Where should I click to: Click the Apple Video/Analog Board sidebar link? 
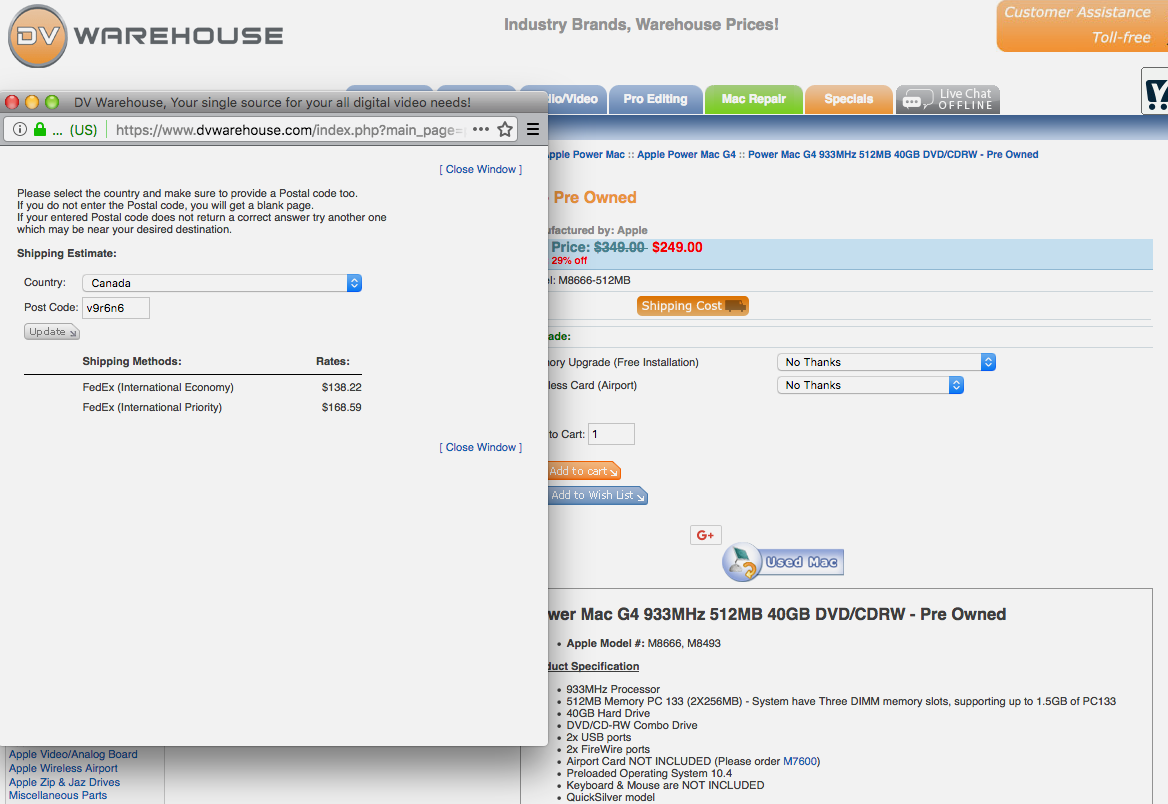coord(73,754)
